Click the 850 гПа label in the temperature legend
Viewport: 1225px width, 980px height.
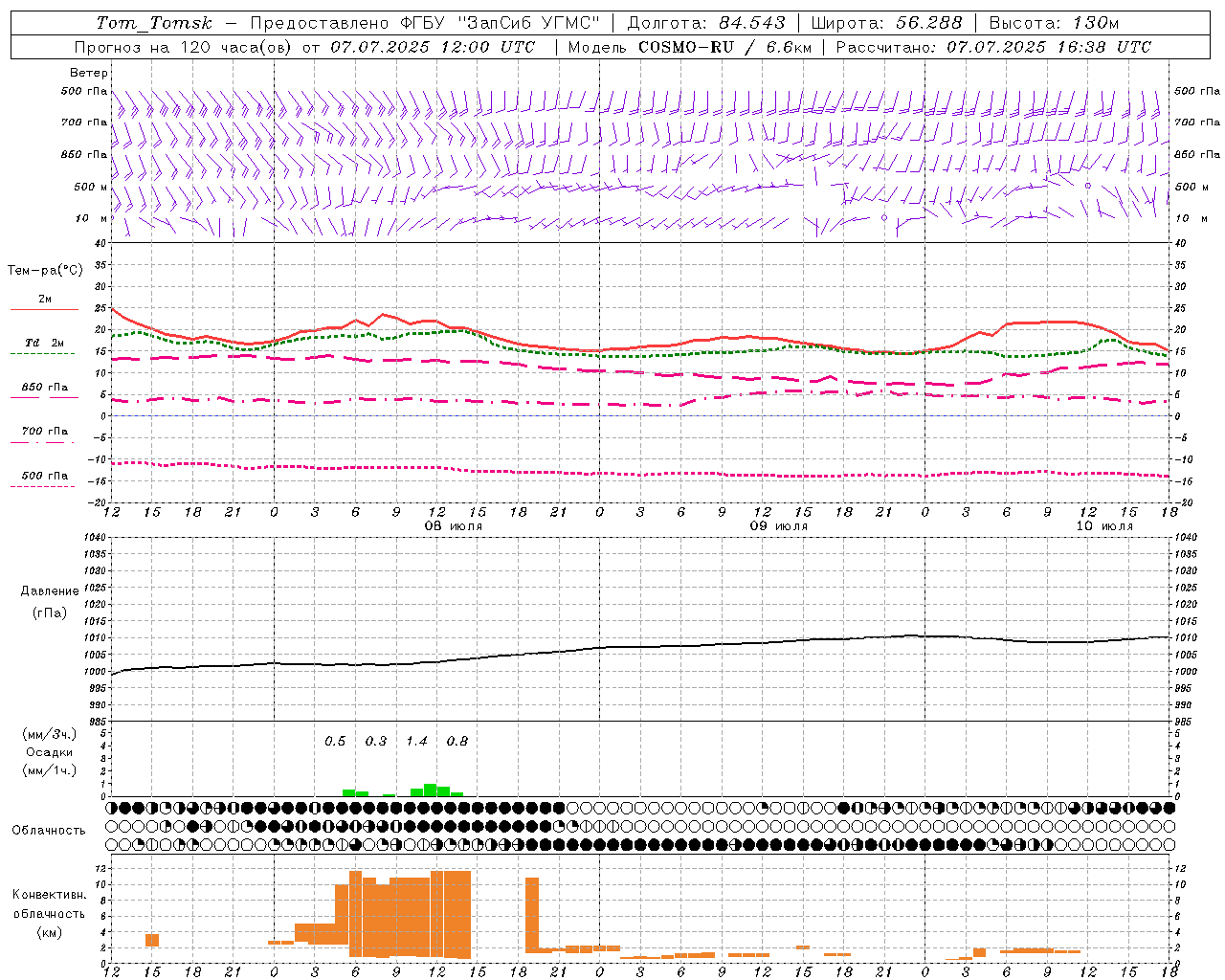[x=45, y=388]
